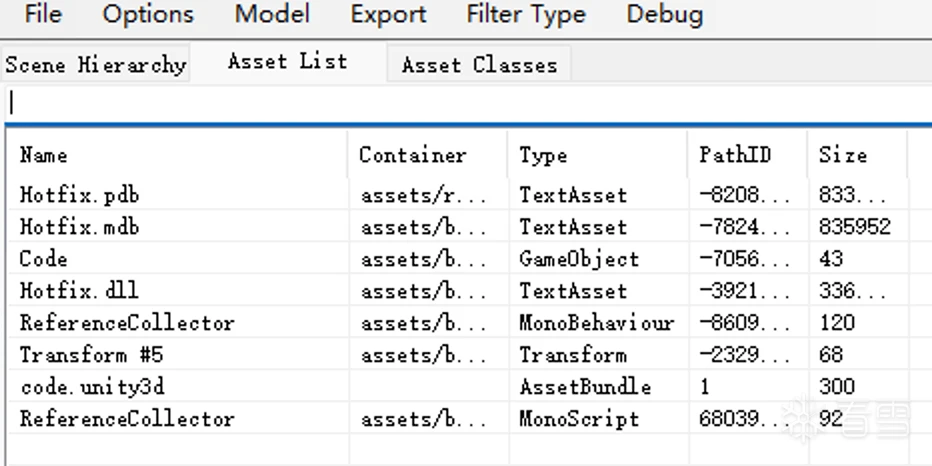Open the Model menu
The height and width of the screenshot is (466, 932).
pos(272,14)
